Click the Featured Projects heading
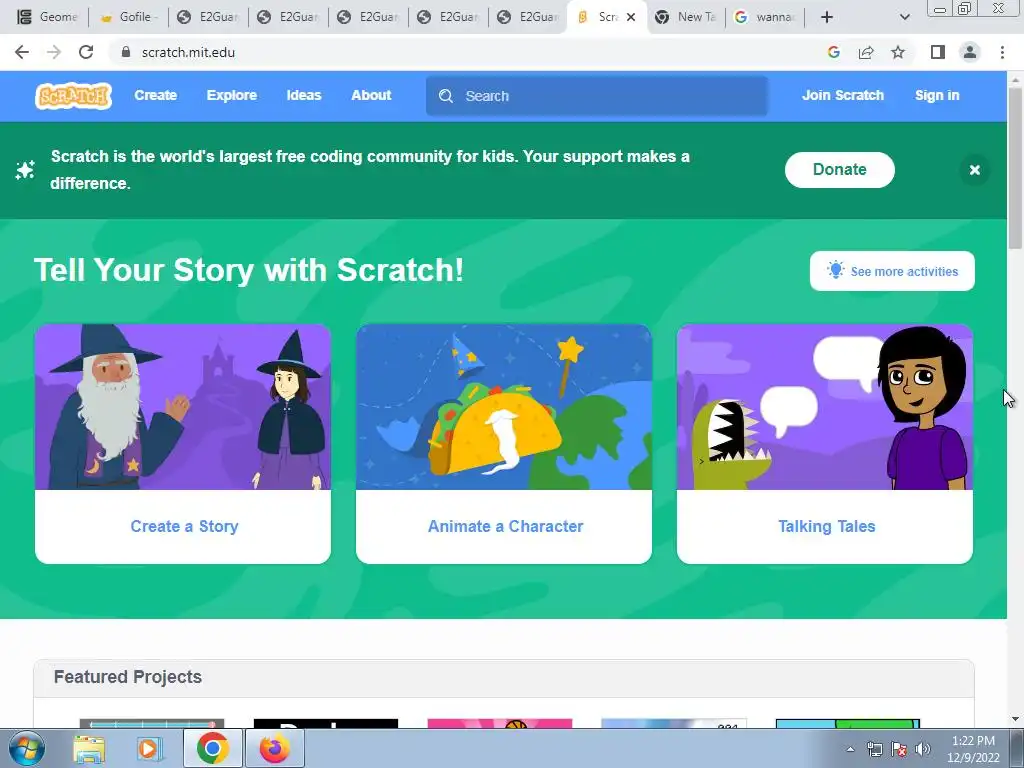1024x768 pixels. pyautogui.click(x=127, y=677)
